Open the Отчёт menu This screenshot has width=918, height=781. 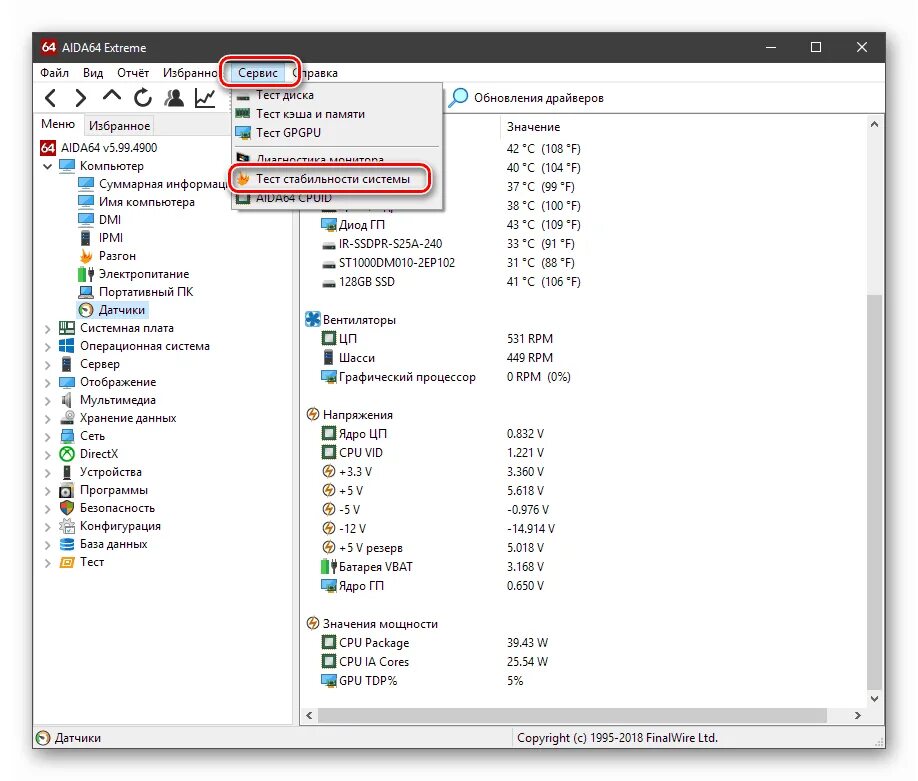point(133,73)
